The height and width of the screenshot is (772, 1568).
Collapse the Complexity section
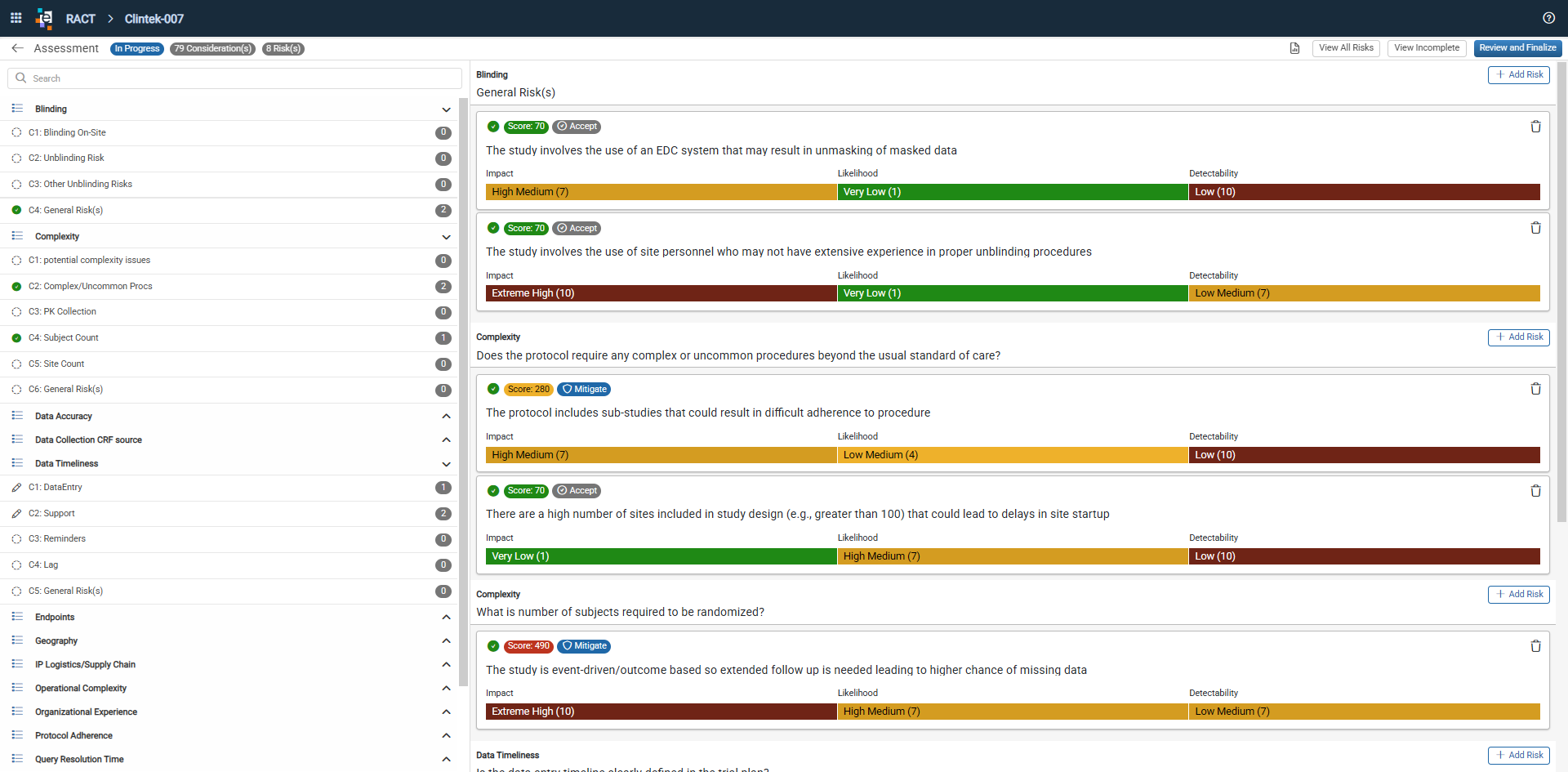[x=446, y=237]
